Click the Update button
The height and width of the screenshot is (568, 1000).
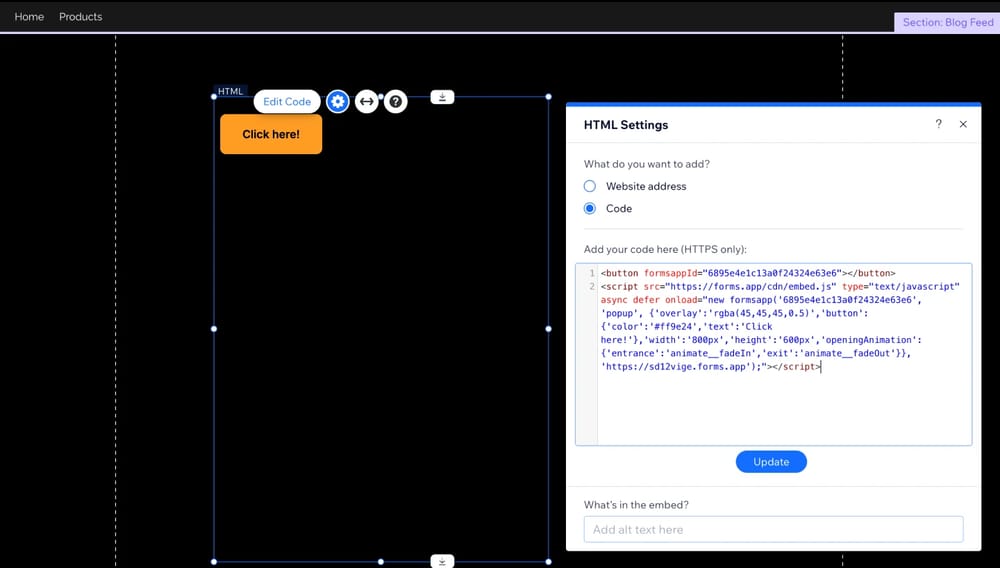[771, 462]
